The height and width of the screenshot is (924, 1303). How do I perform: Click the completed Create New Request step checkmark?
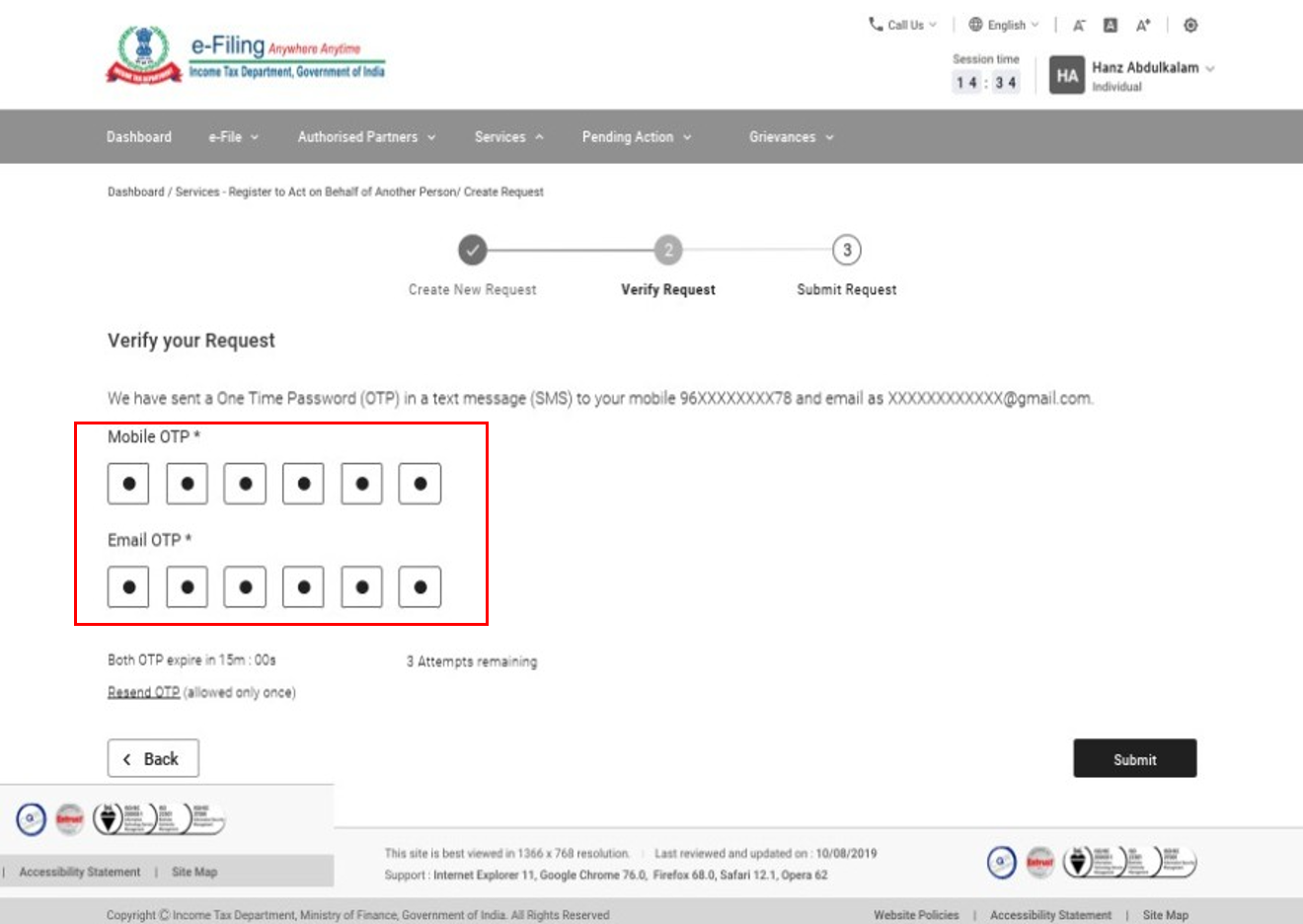pyautogui.click(x=473, y=250)
